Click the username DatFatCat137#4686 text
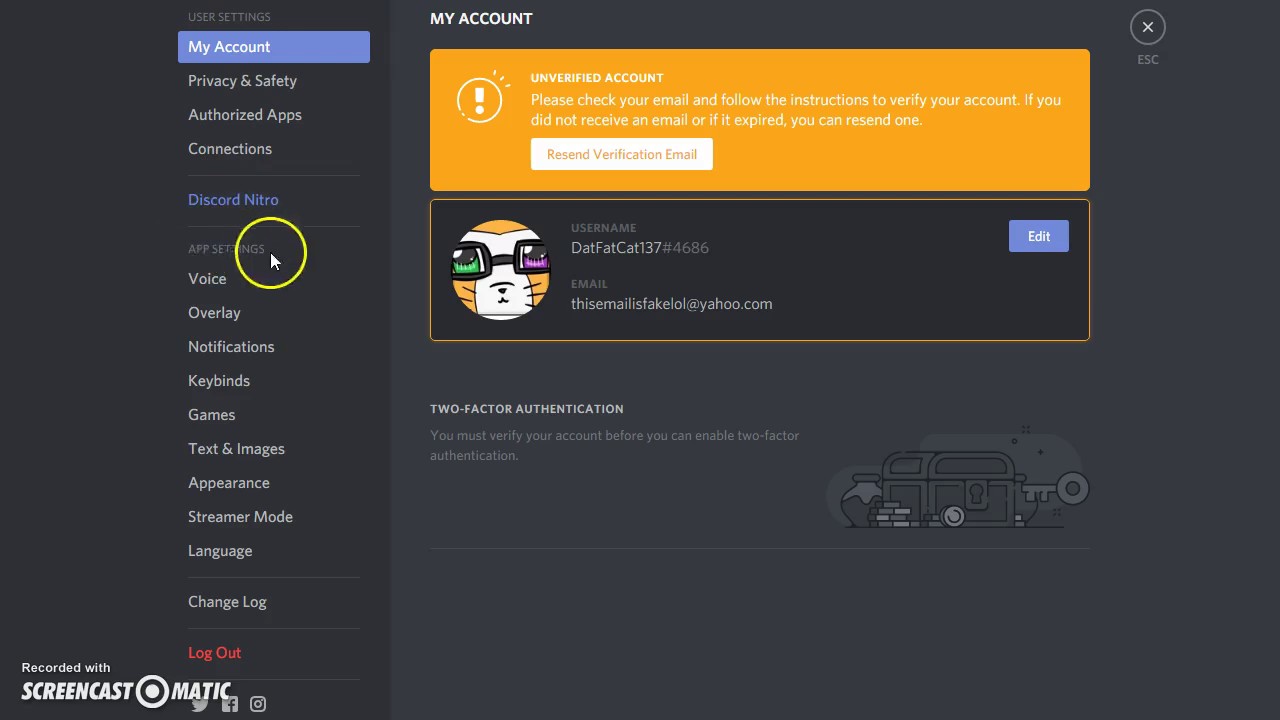 (640, 248)
